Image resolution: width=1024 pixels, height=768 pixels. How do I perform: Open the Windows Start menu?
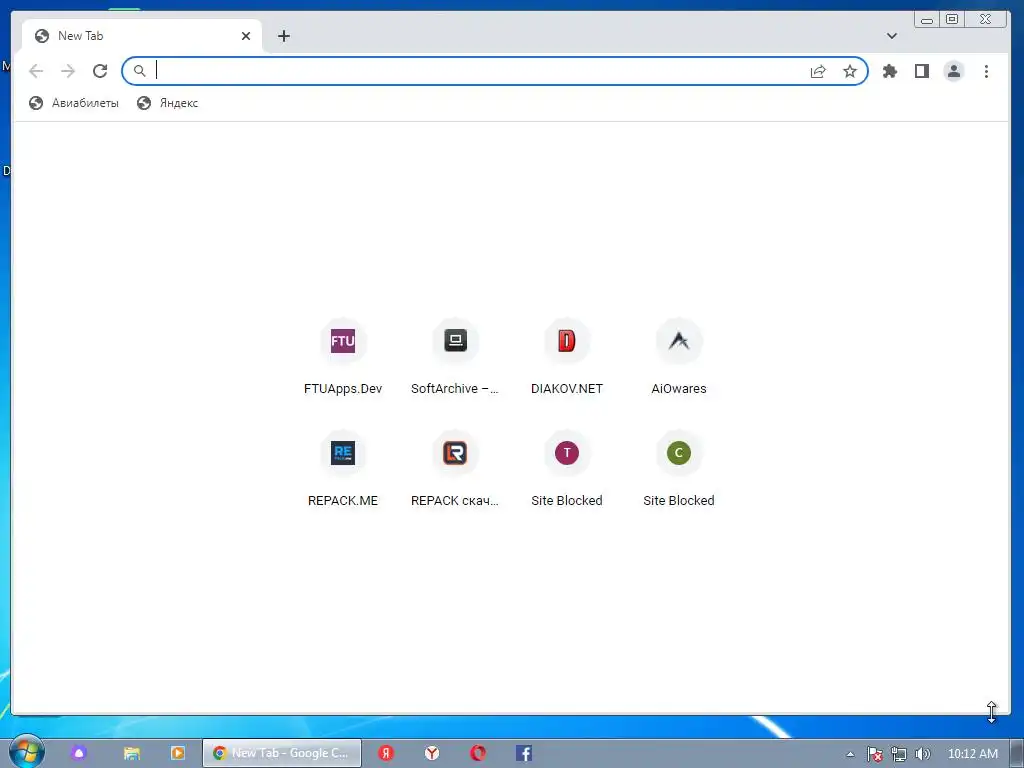tap(27, 752)
